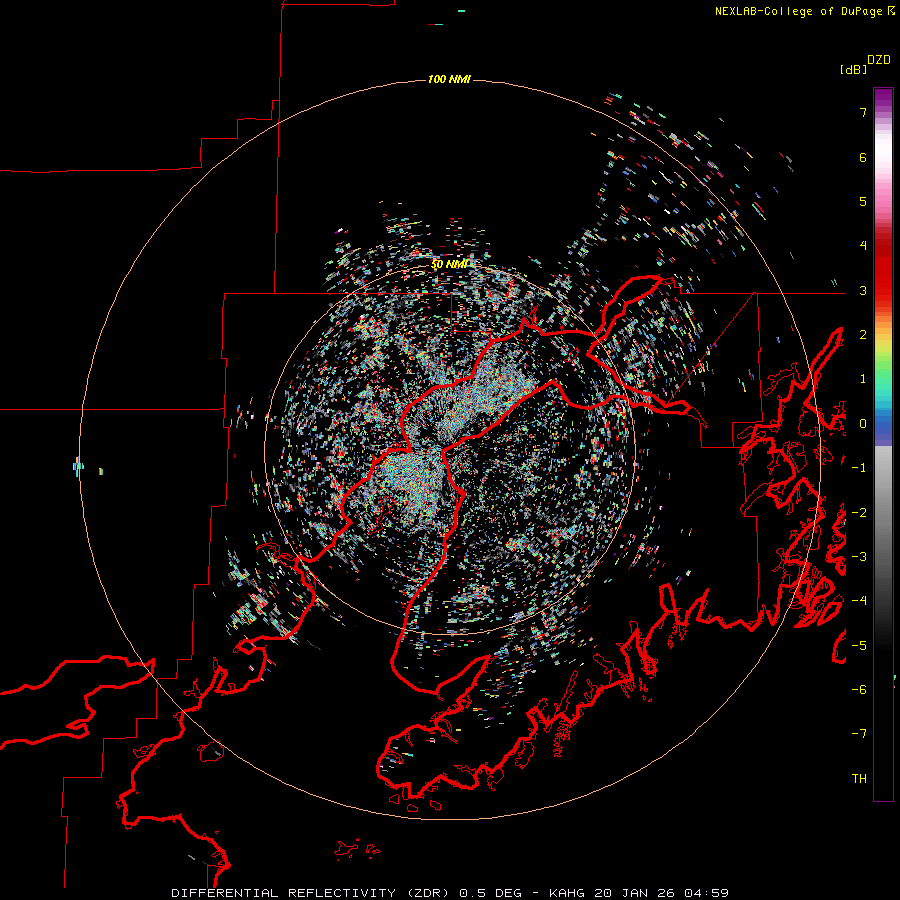900x900 pixels.
Task: Click the 100 NMI range ring label
Action: 449,79
